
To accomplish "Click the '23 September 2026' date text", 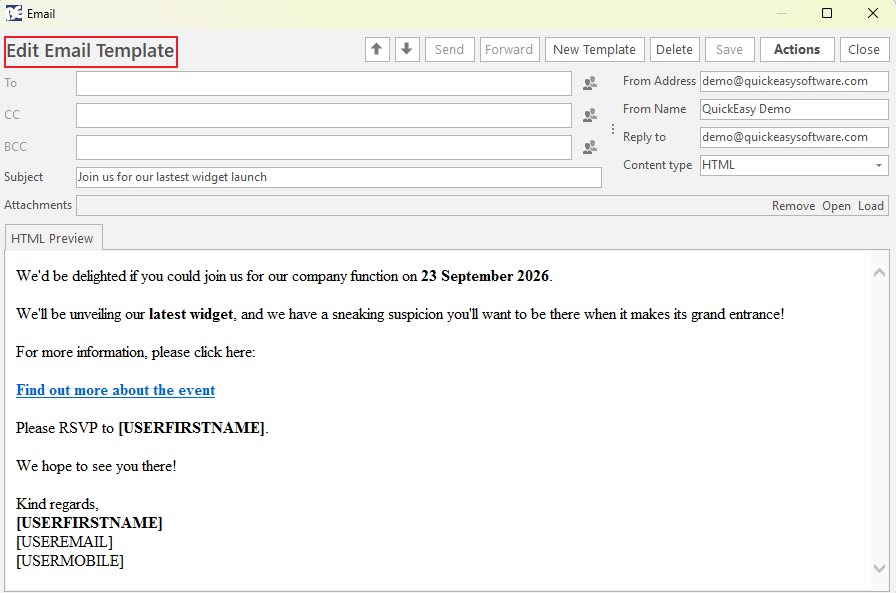I will tap(485, 276).
